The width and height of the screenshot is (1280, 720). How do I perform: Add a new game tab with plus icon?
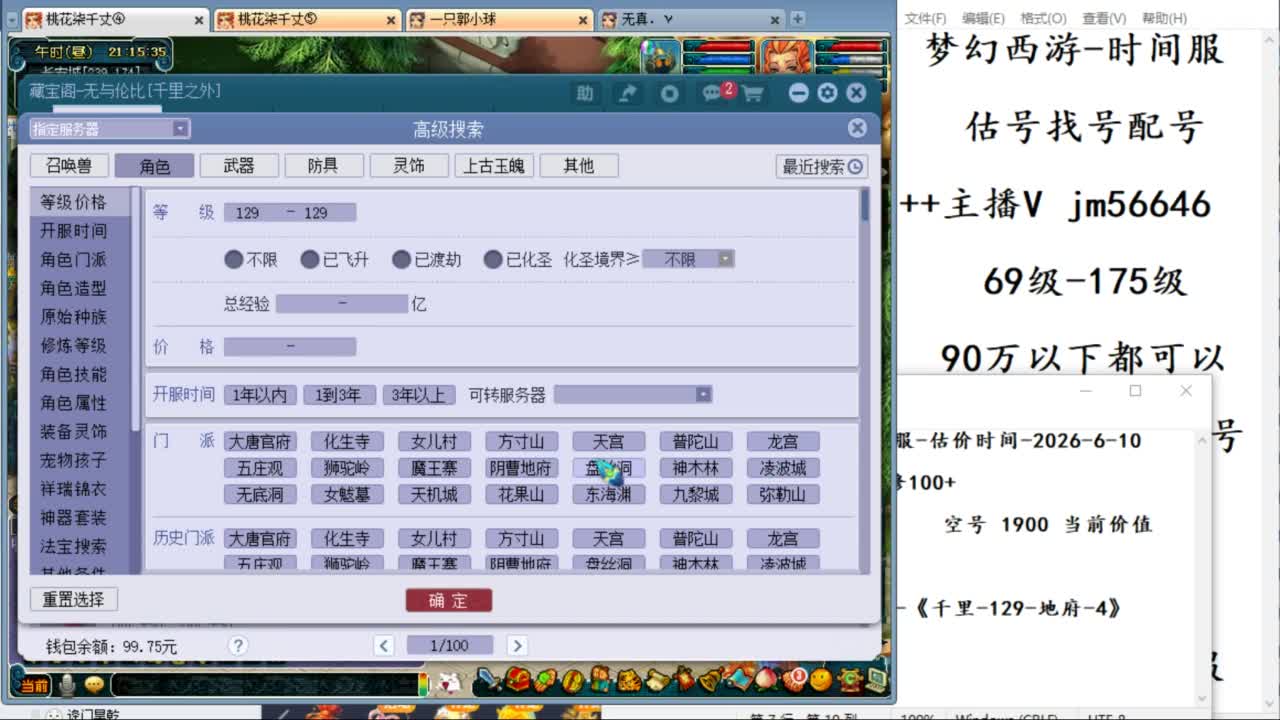[x=797, y=19]
